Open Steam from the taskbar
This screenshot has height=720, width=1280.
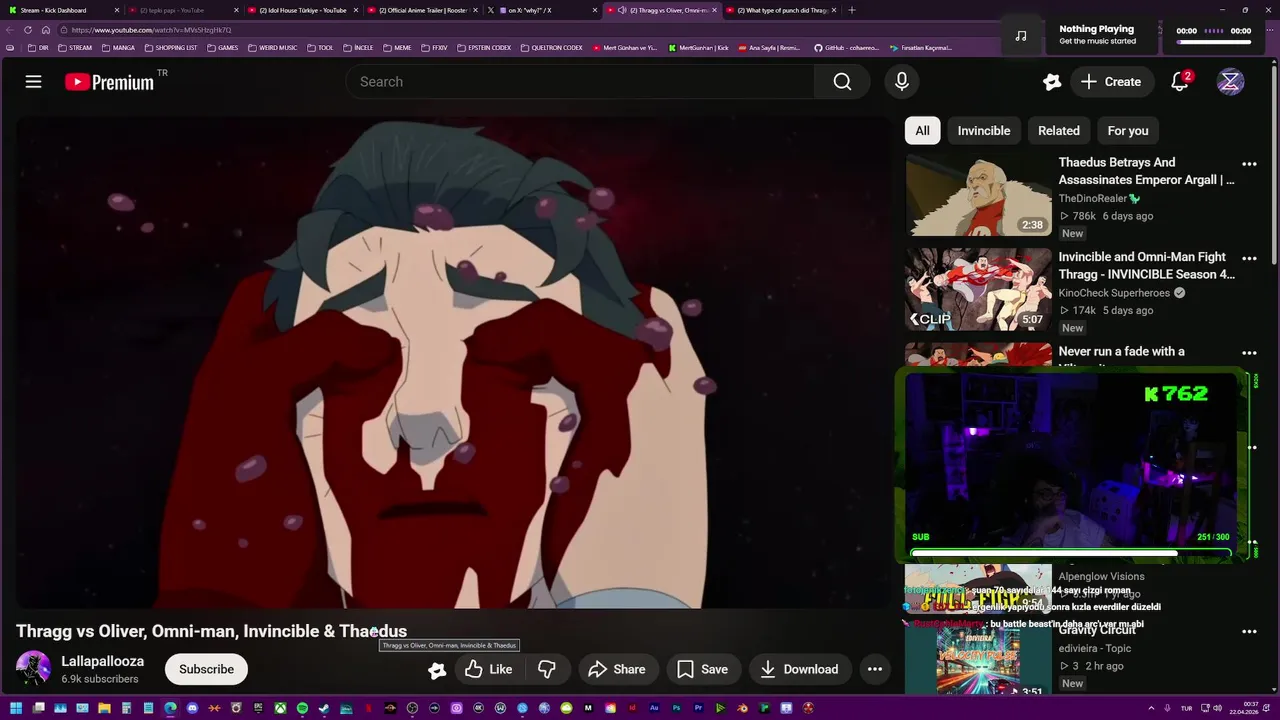coord(324,709)
